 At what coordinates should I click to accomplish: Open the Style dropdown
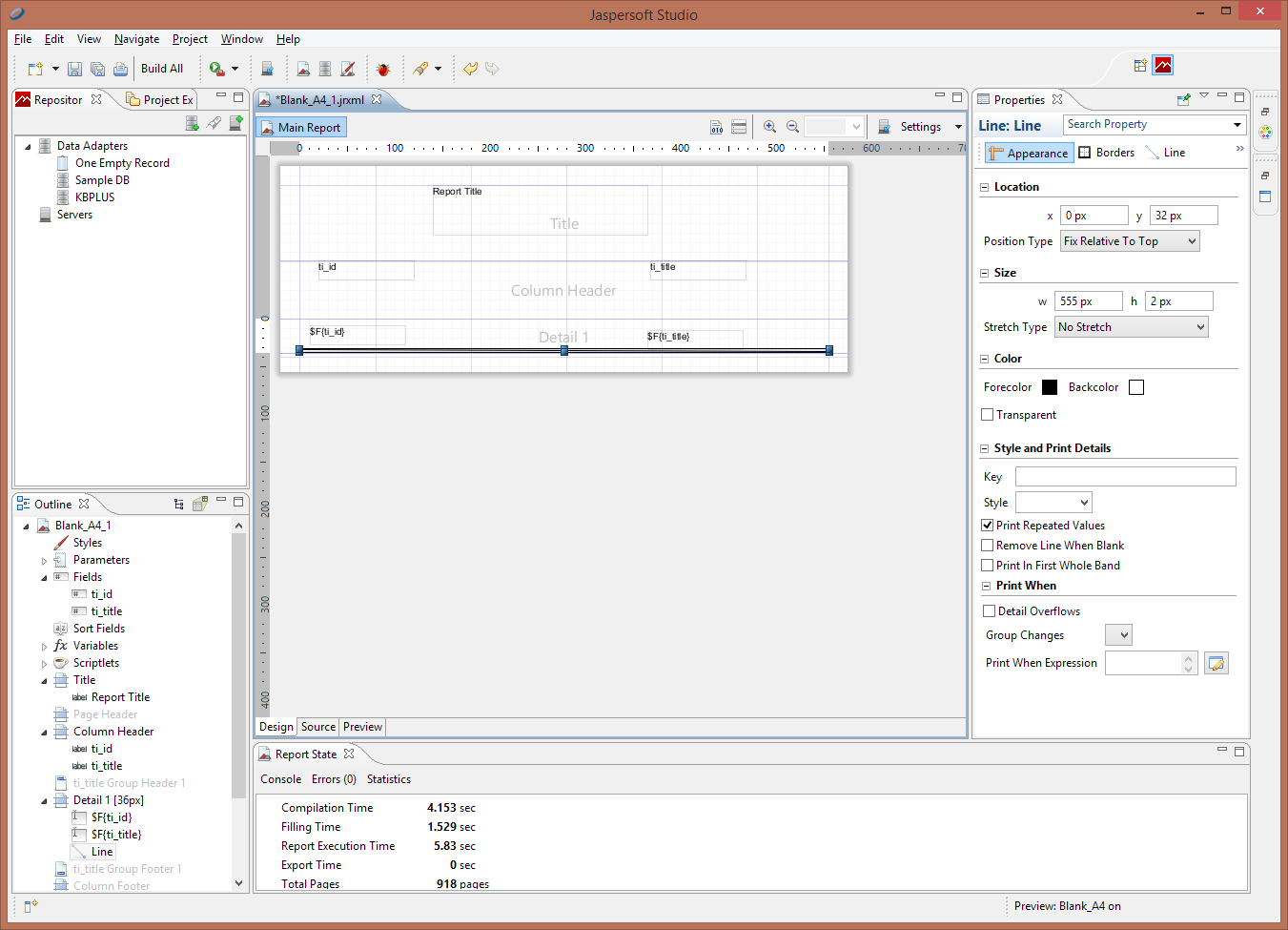(1053, 503)
